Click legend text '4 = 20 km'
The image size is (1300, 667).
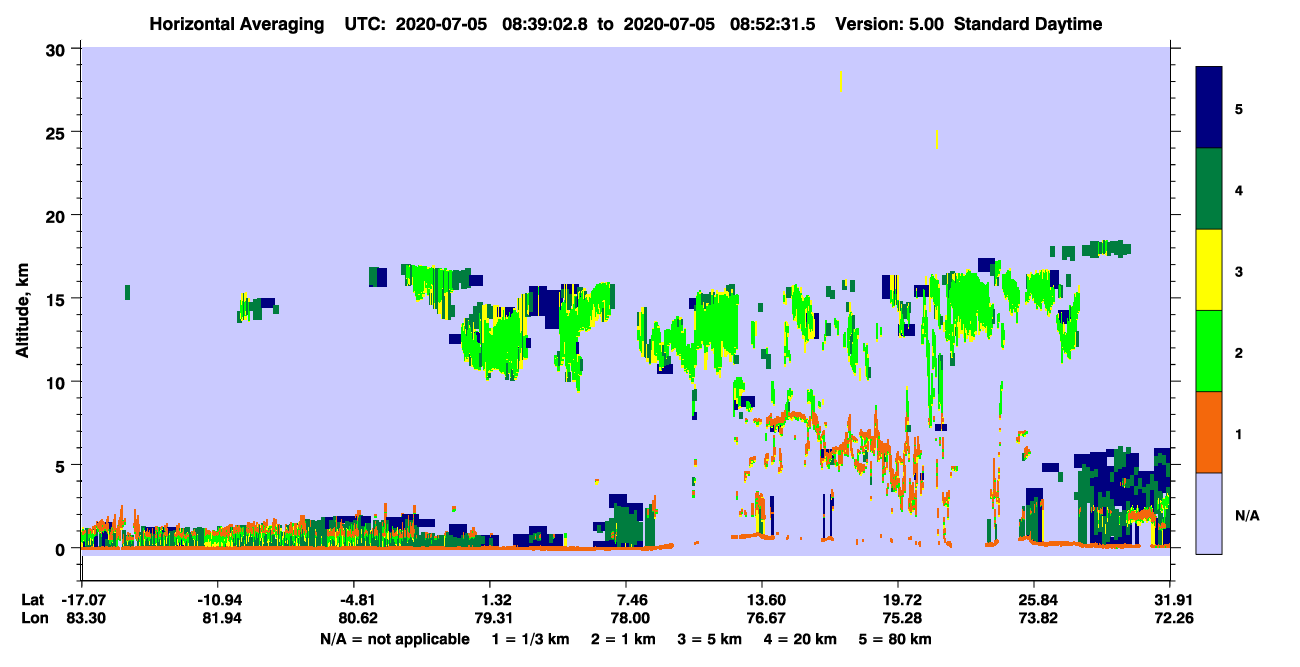click(x=800, y=639)
